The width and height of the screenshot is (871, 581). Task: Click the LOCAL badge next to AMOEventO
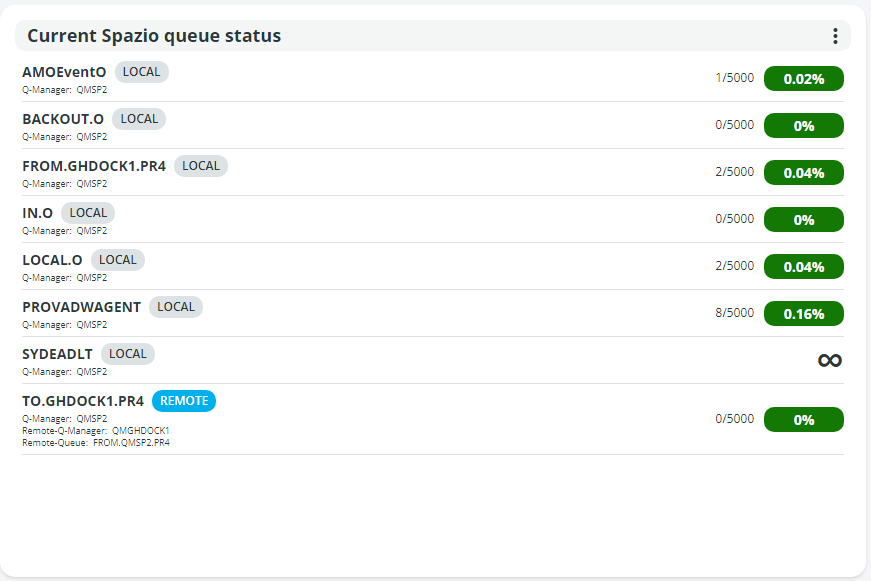[x=142, y=72]
